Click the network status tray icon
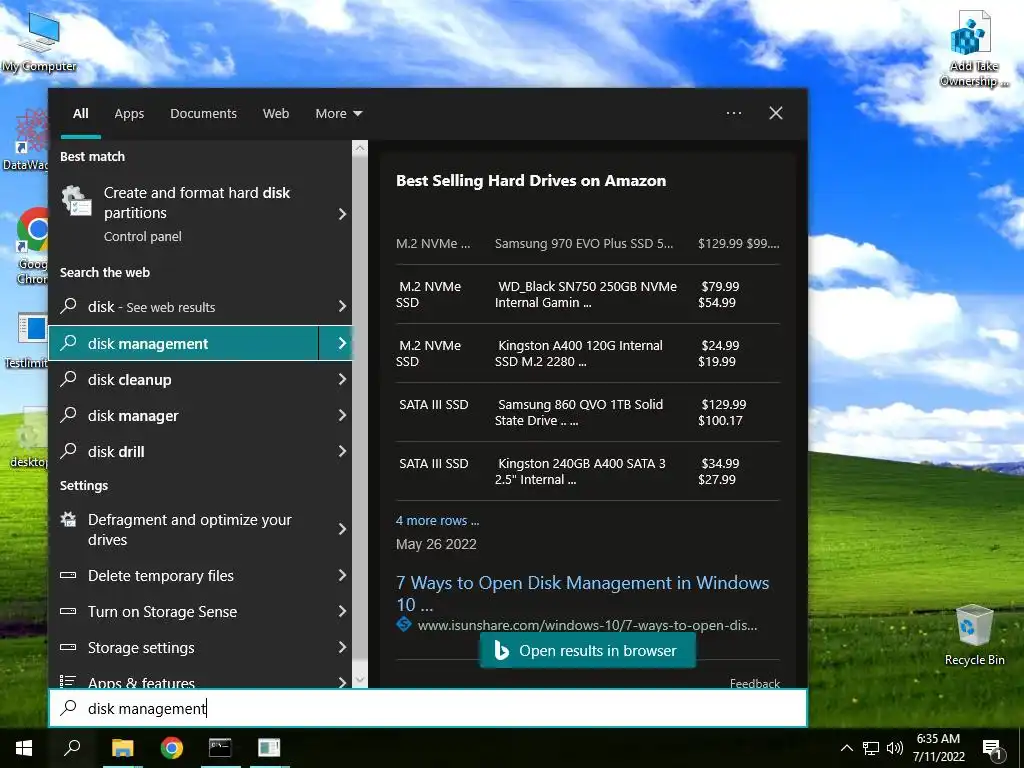1024x768 pixels. coord(871,748)
